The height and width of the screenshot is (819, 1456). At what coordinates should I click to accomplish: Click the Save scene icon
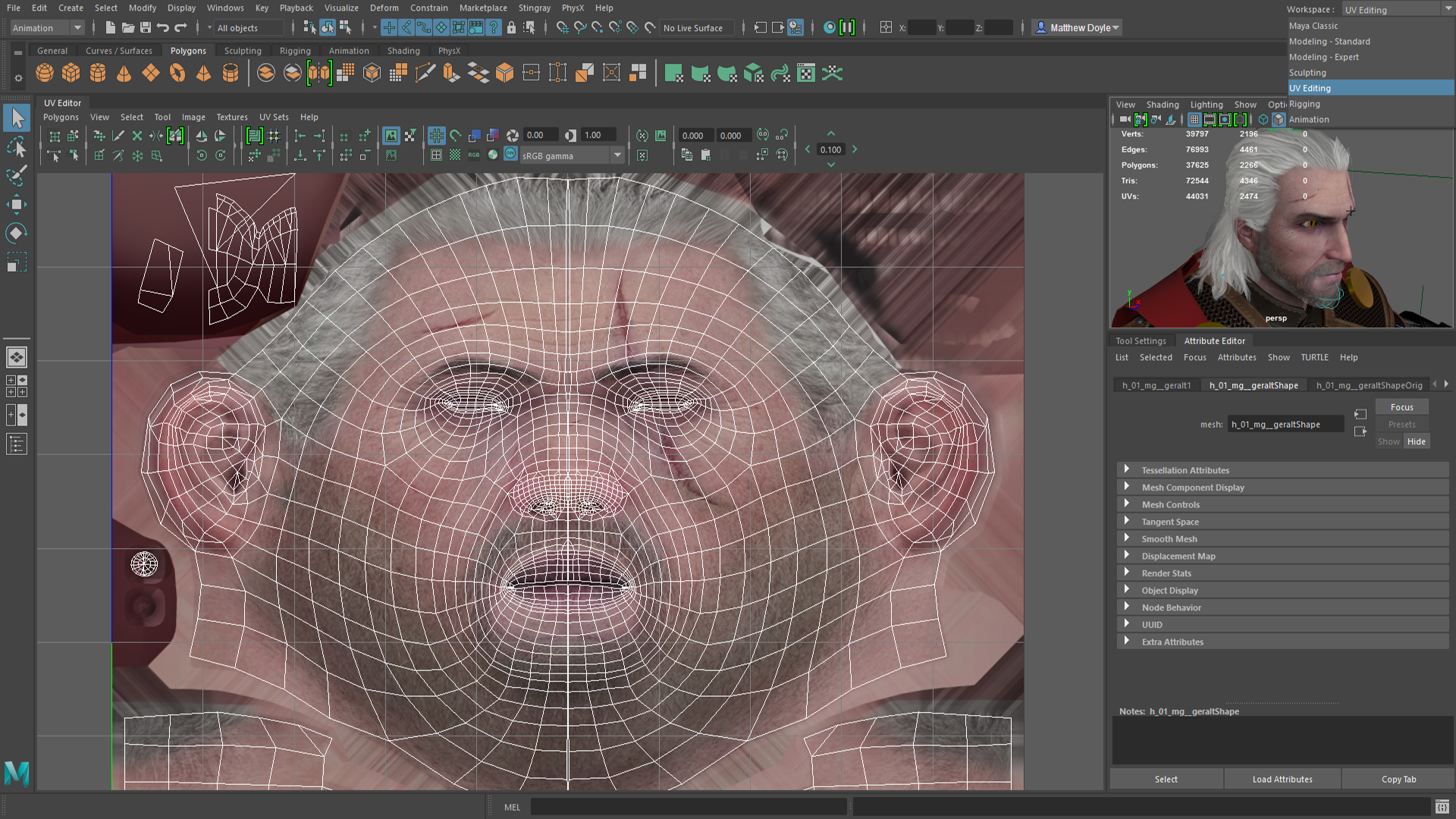pyautogui.click(x=146, y=28)
